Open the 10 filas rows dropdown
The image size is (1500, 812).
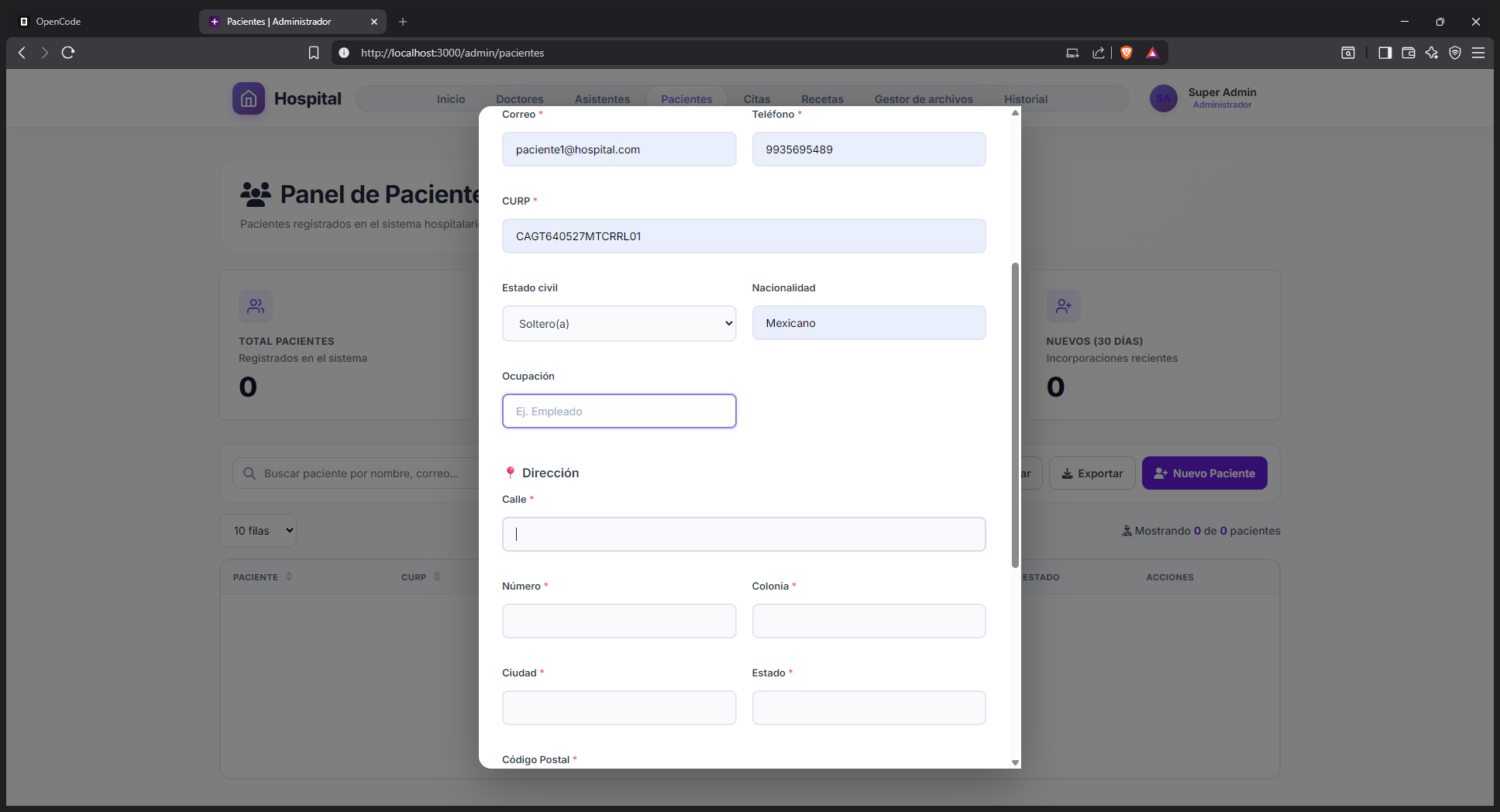[258, 531]
